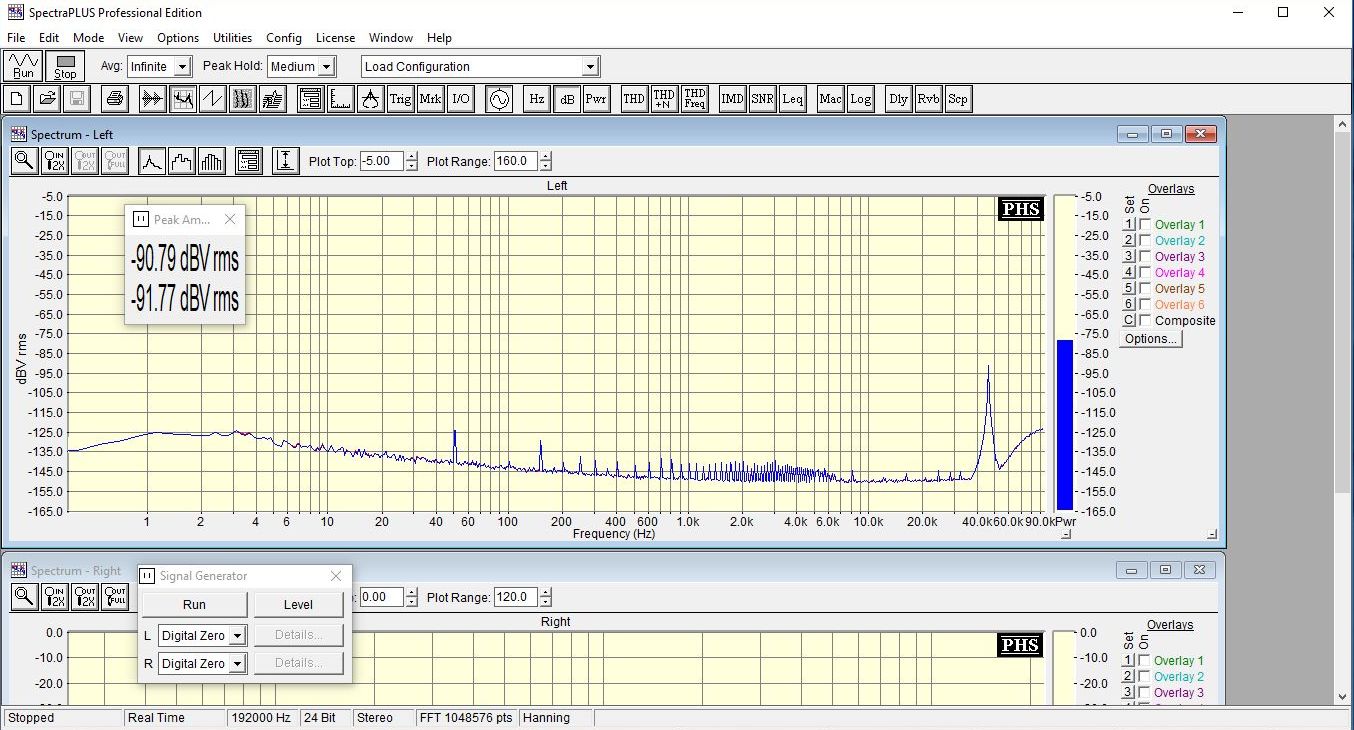The width and height of the screenshot is (1354, 730).
Task: Check the Overlay 4 checkbox
Action: click(x=1145, y=273)
